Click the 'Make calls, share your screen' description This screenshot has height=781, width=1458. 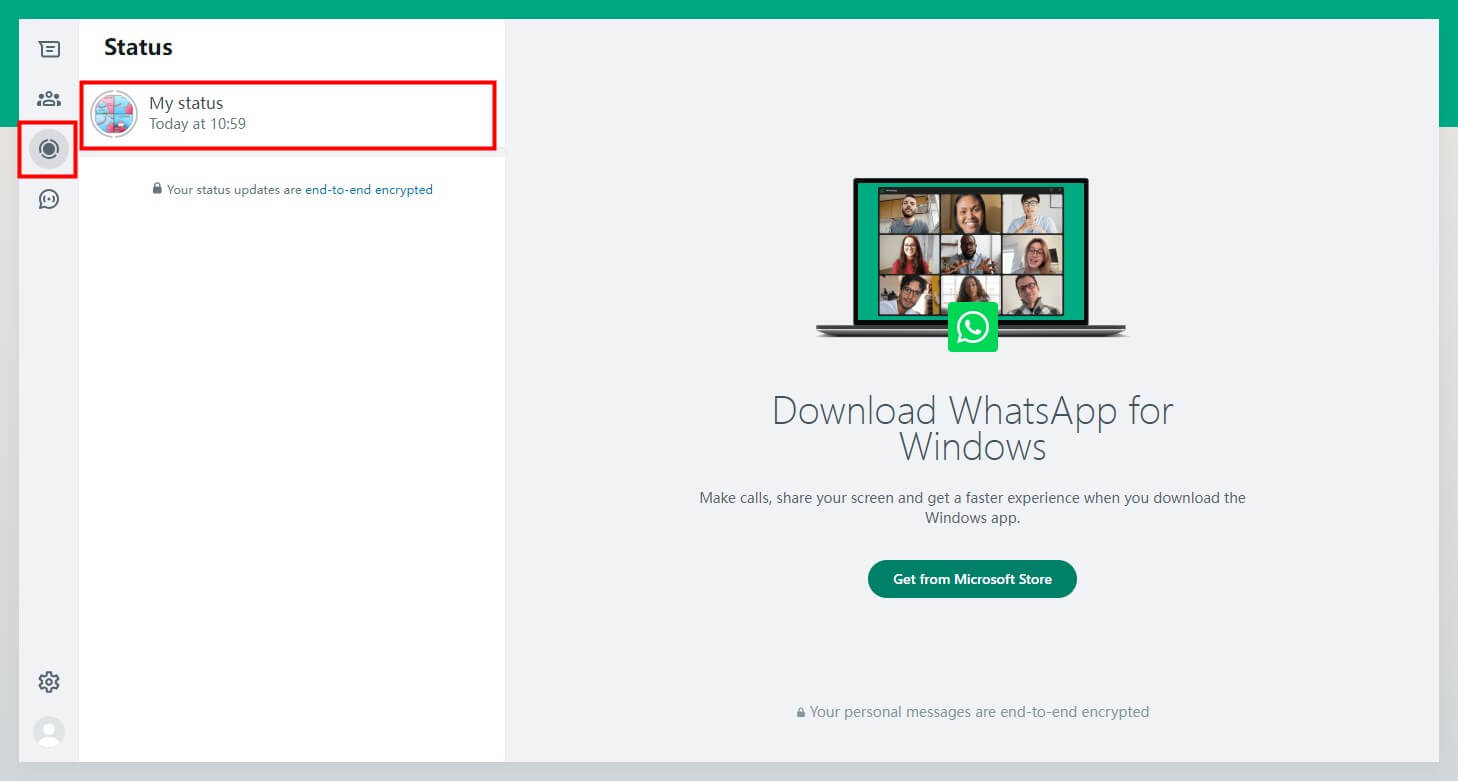click(x=973, y=508)
